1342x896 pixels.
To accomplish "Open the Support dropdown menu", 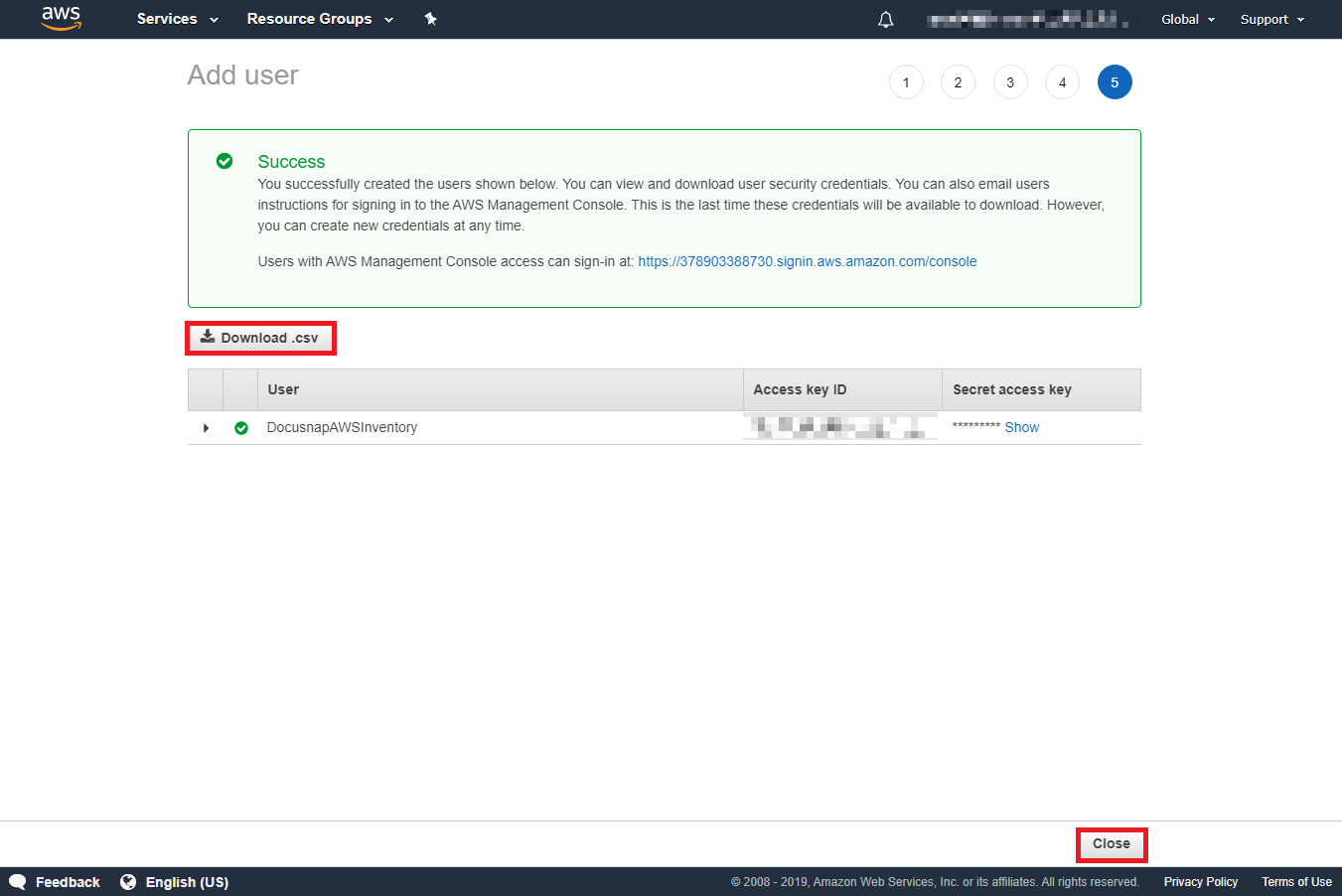I will (1272, 19).
